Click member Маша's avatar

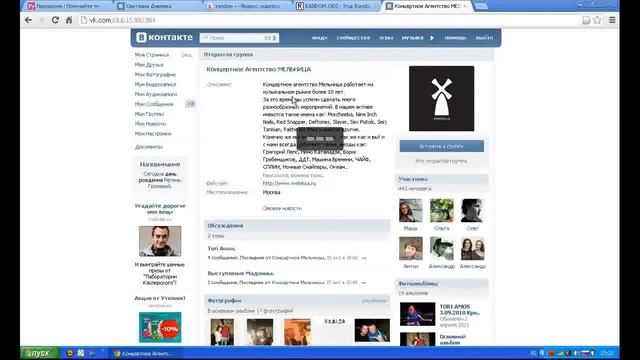click(x=411, y=211)
